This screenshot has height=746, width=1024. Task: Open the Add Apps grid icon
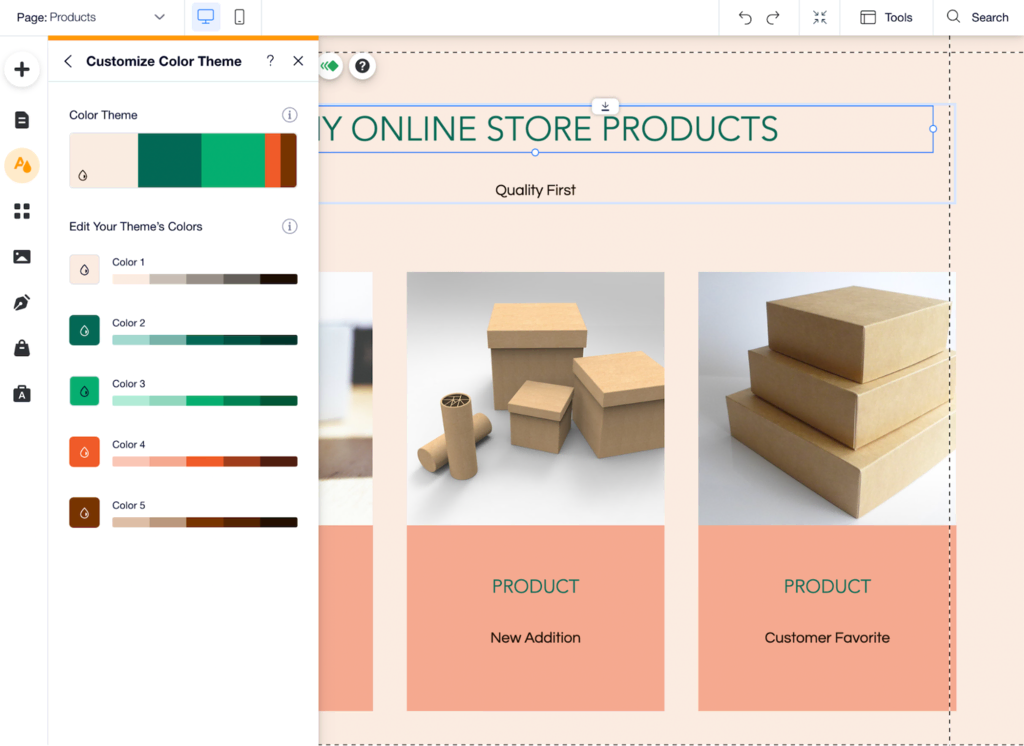(x=22, y=211)
